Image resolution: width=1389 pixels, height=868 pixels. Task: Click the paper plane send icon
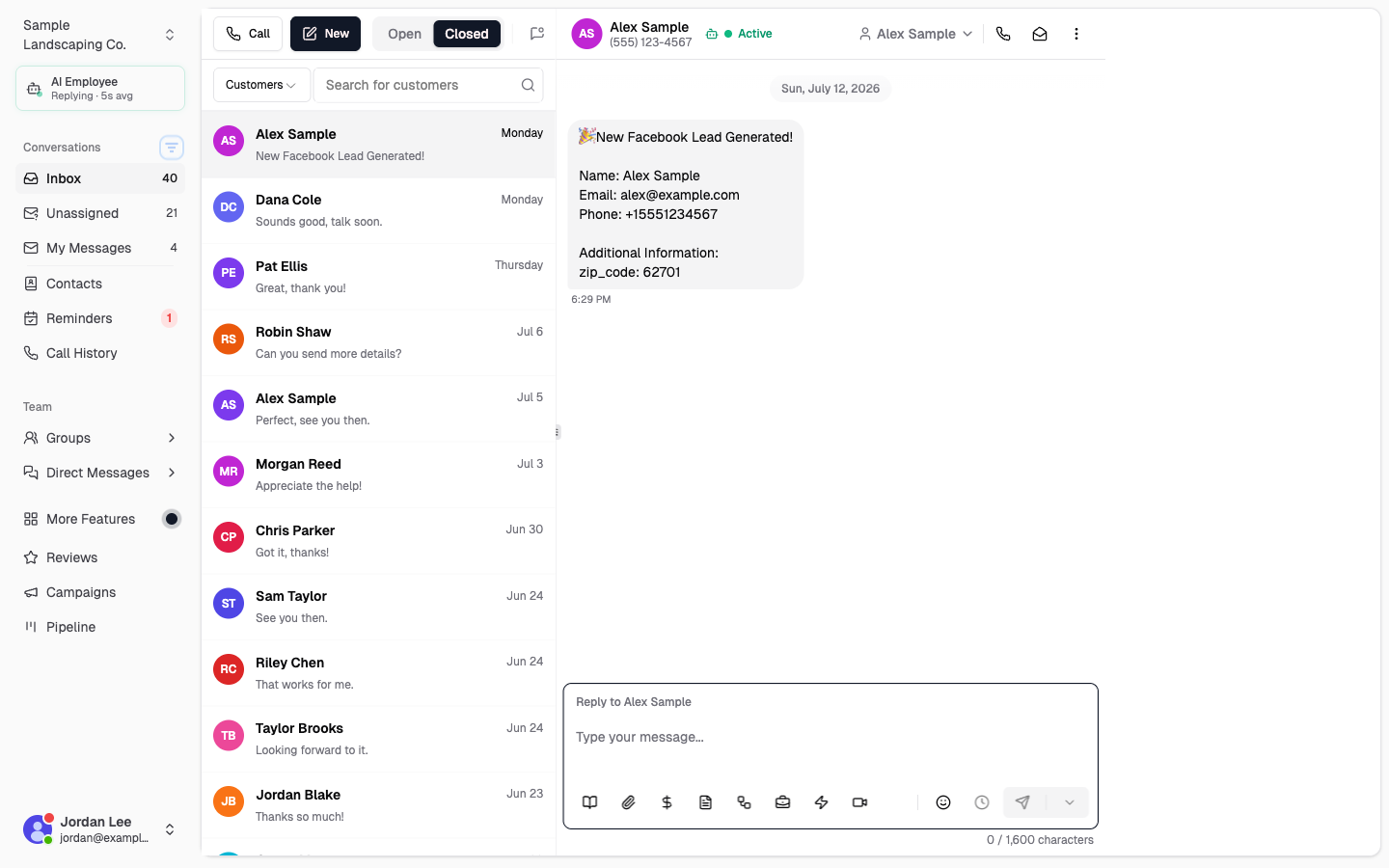(x=1023, y=802)
